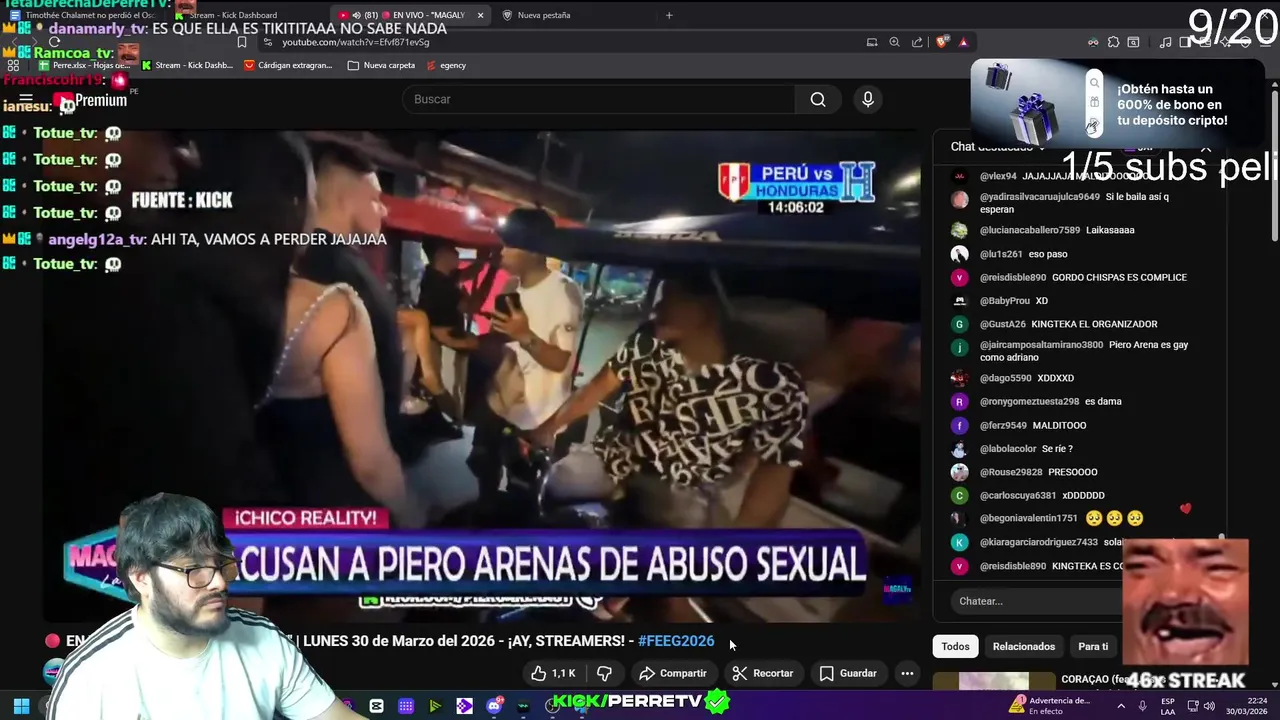Like the video with thumbs-up button
Viewport: 1280px width, 720px height.
tap(553, 673)
